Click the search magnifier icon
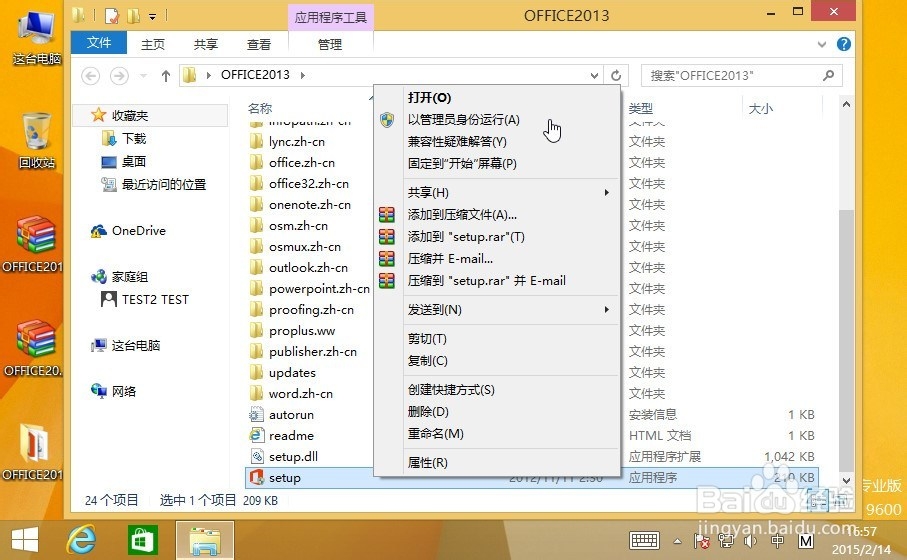This screenshot has width=907, height=560. (x=828, y=75)
